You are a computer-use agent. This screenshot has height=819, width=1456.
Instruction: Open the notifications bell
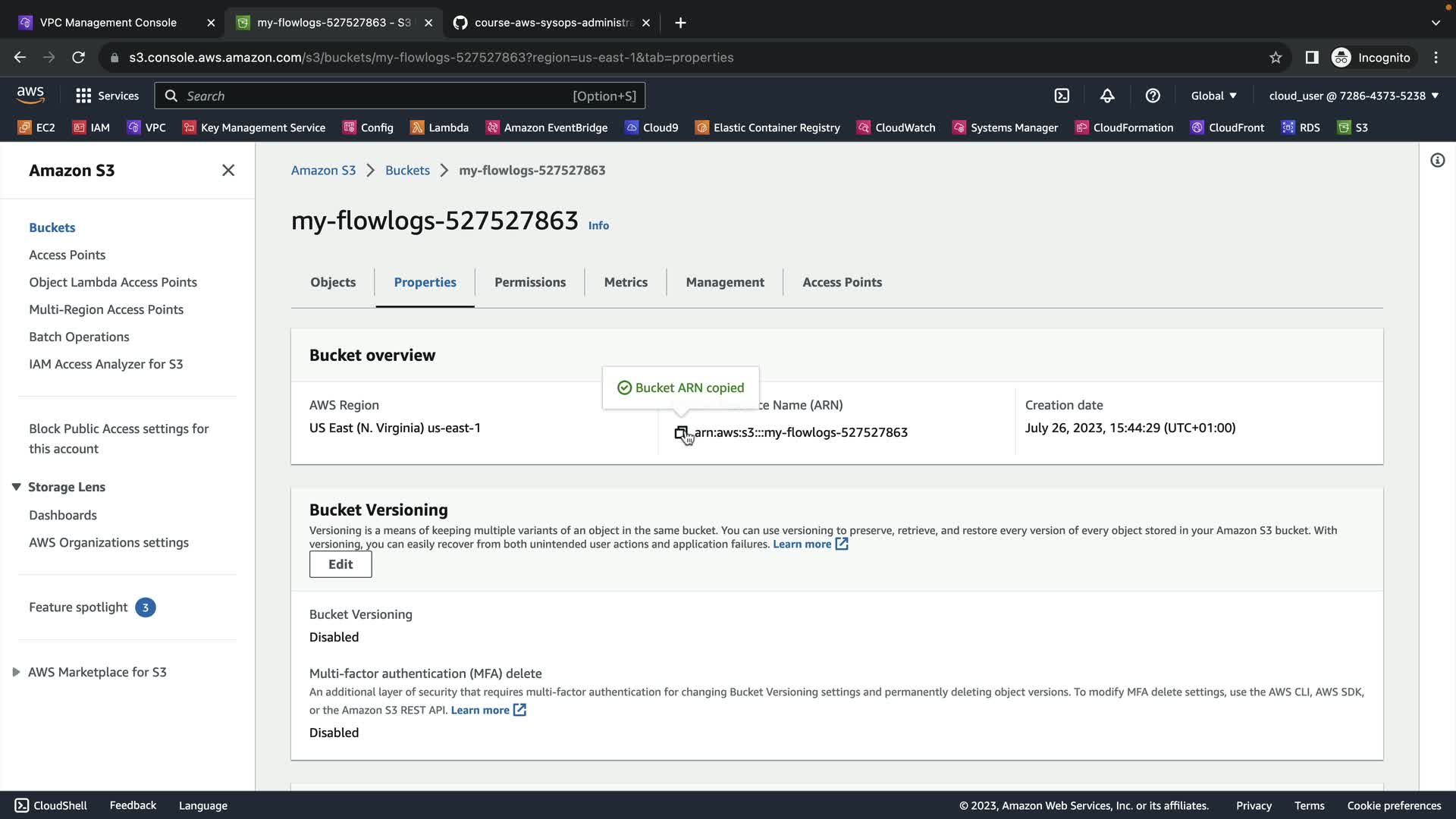pyautogui.click(x=1107, y=96)
